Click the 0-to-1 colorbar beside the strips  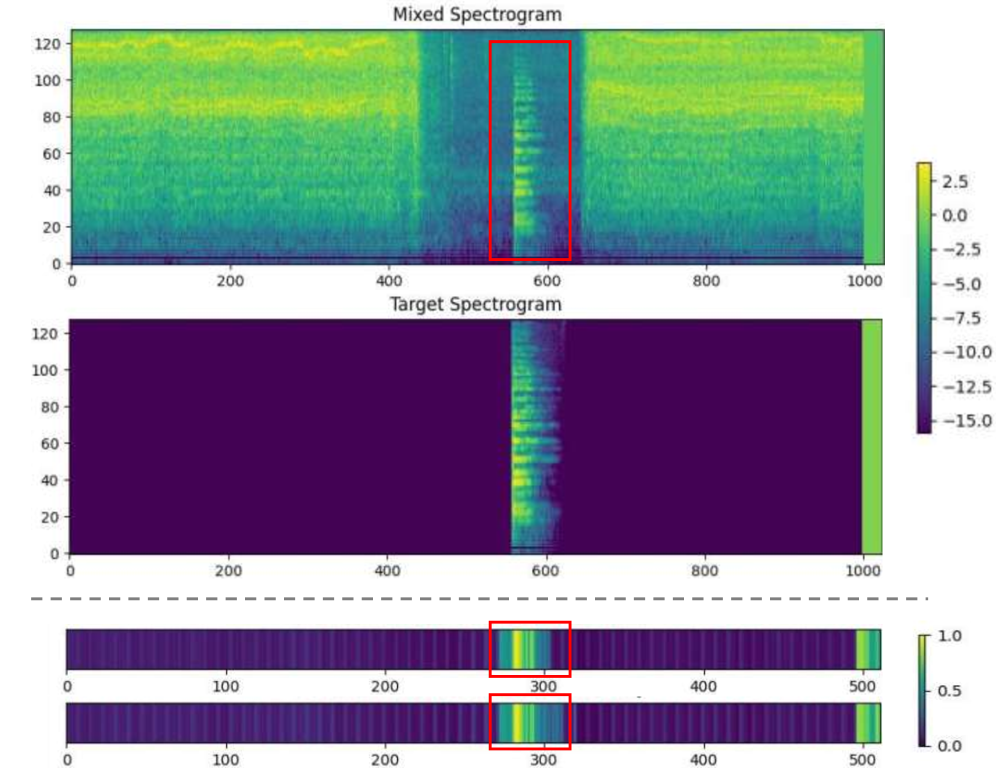pyautogui.click(x=923, y=690)
